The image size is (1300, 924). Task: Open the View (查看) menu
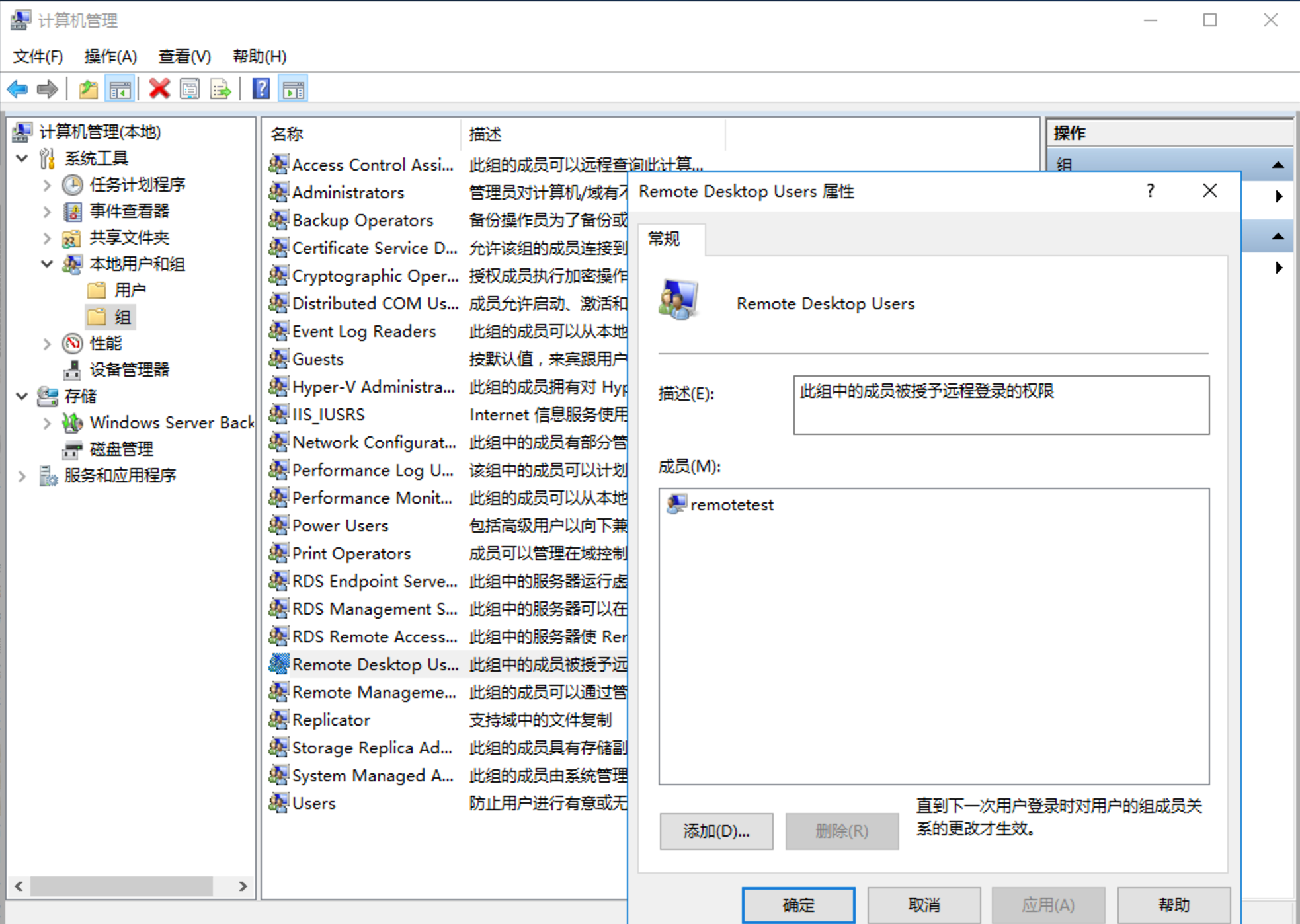pyautogui.click(x=184, y=57)
